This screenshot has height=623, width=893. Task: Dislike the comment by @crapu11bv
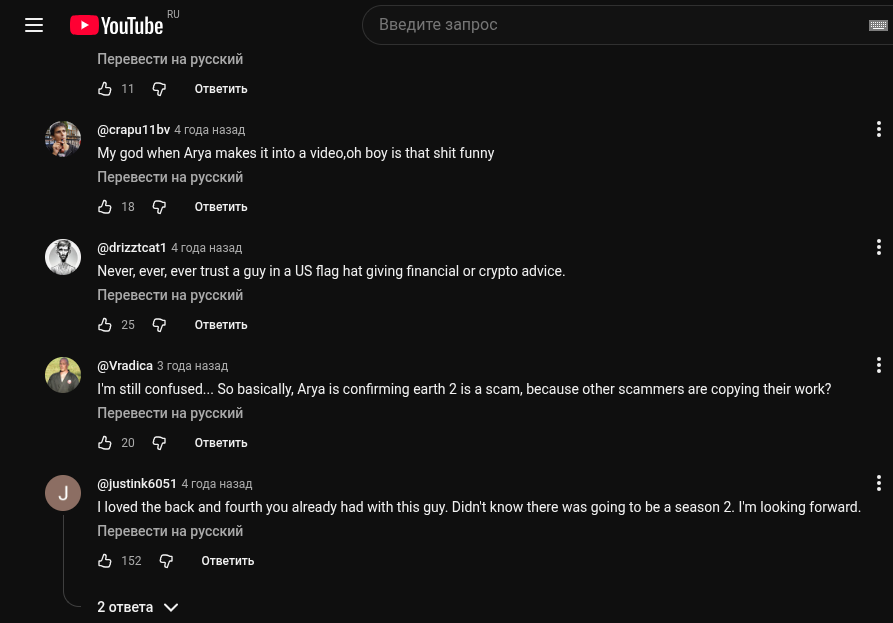[159, 207]
